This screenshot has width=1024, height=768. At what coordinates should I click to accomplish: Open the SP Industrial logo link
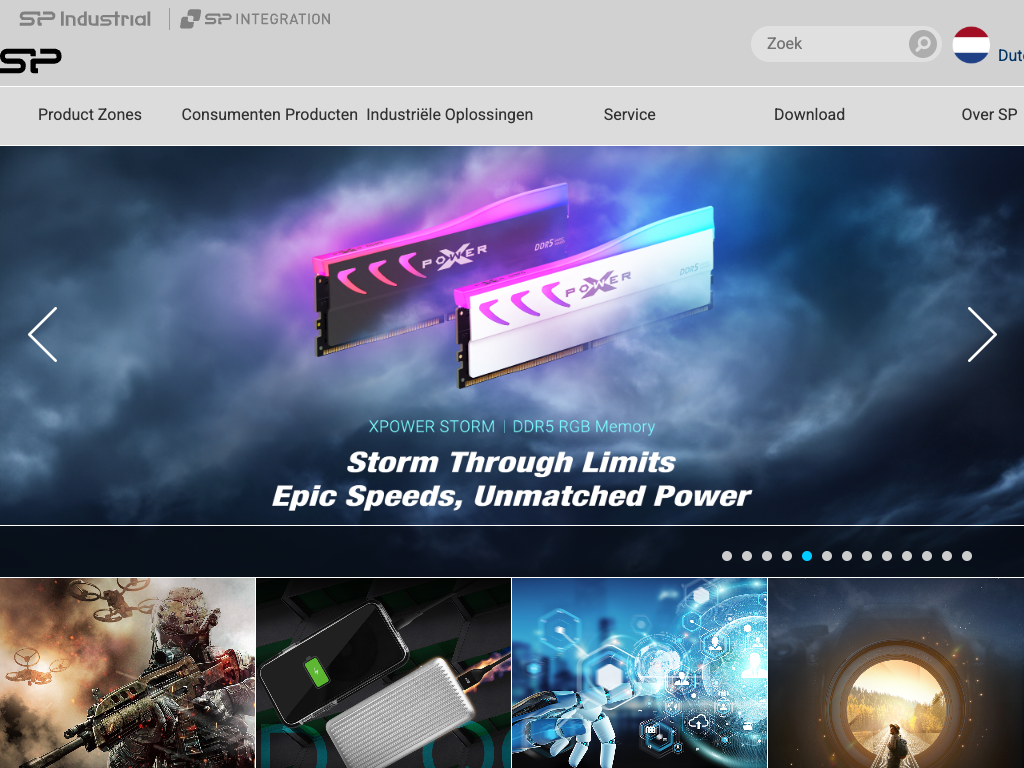85,19
